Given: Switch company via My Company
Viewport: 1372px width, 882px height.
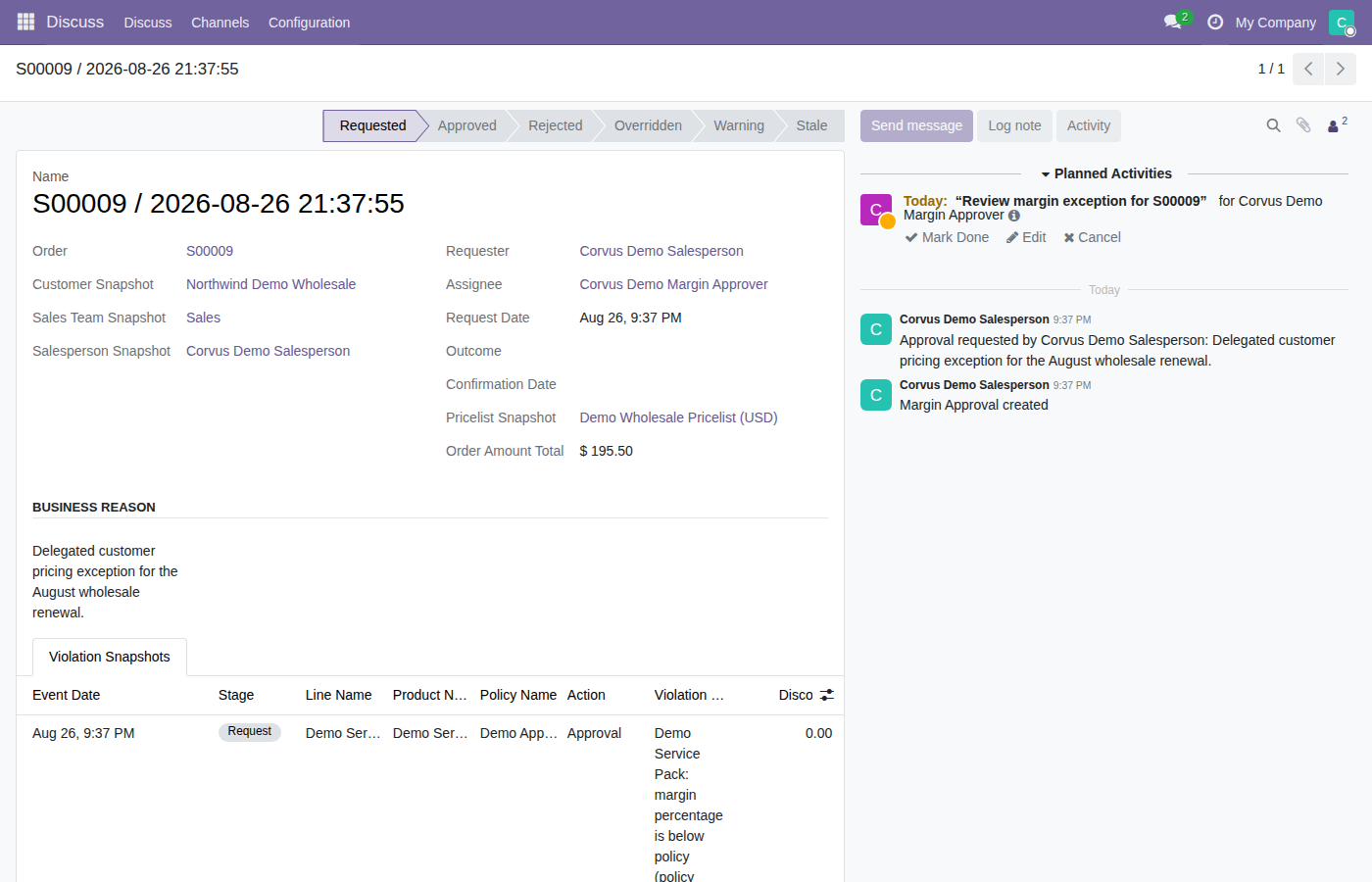Looking at the screenshot, I should click(x=1275, y=22).
